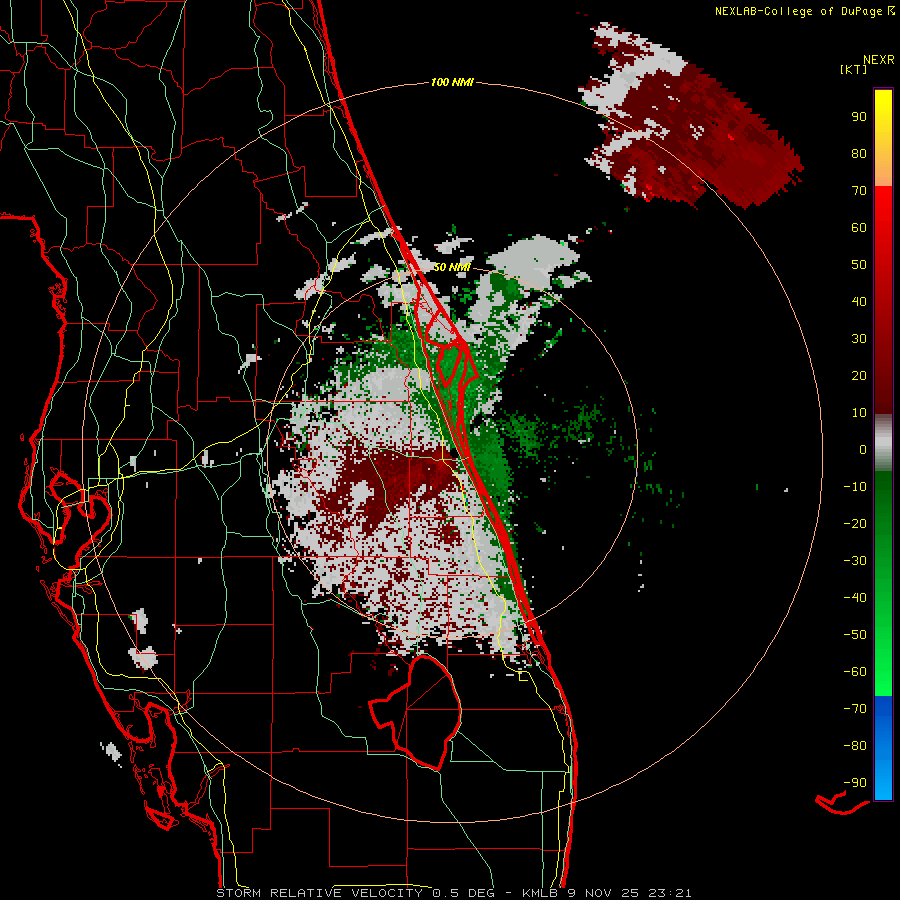Click the -40 value on velocity scale

pyautogui.click(x=855, y=598)
